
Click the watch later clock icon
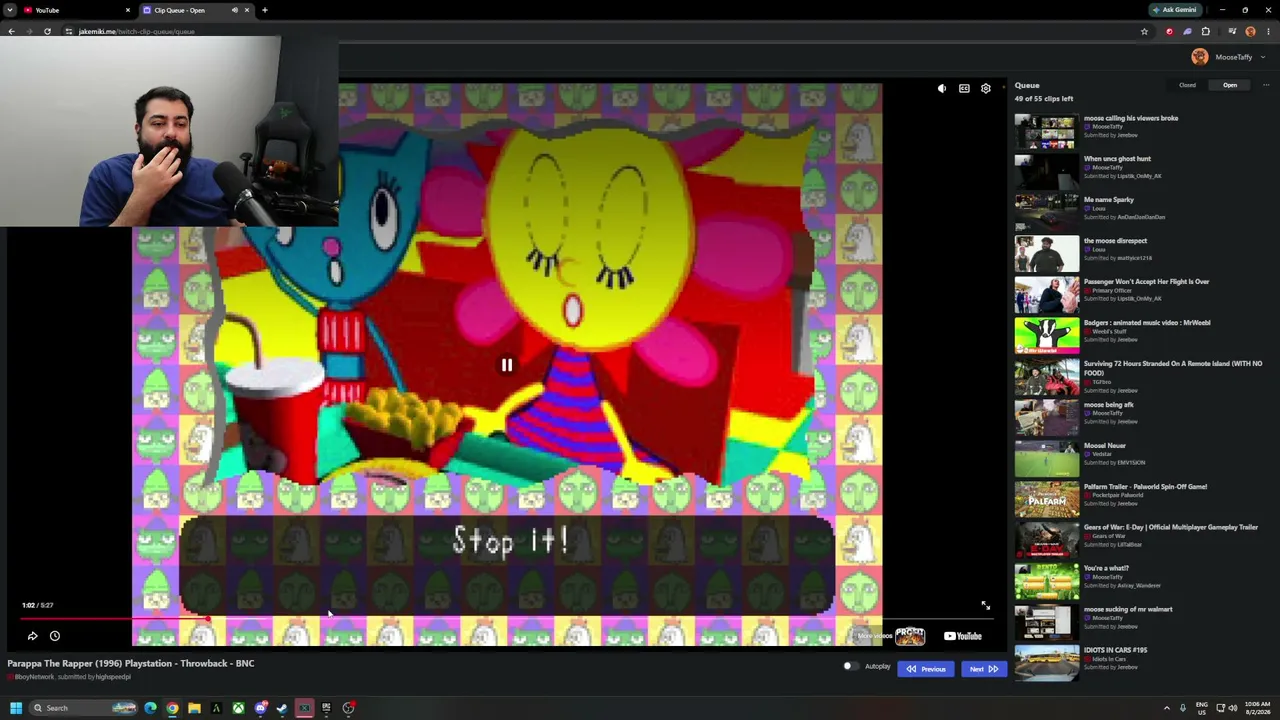click(55, 636)
